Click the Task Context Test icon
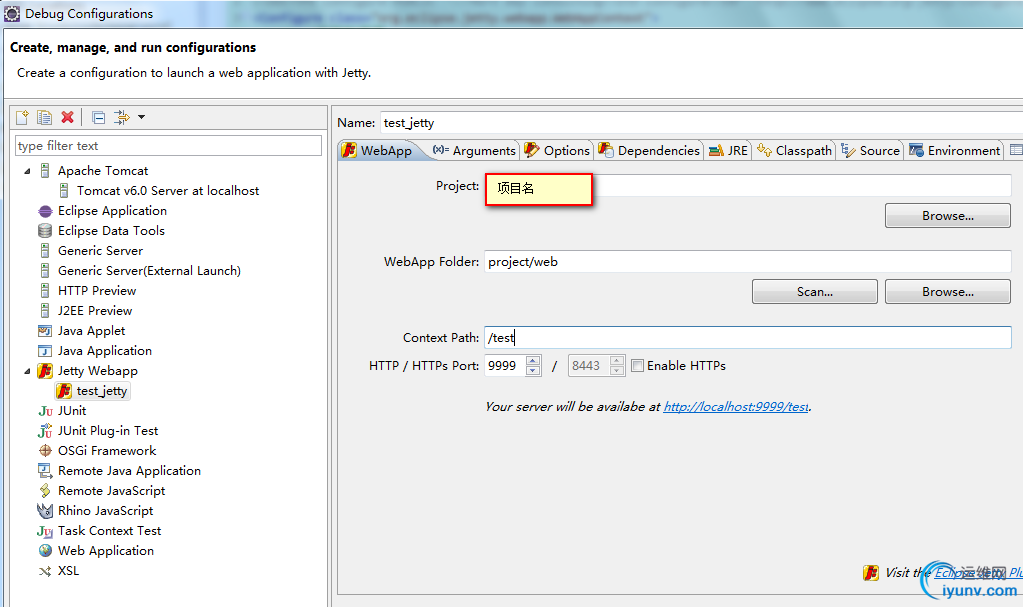This screenshot has height=607, width=1023. 45,531
